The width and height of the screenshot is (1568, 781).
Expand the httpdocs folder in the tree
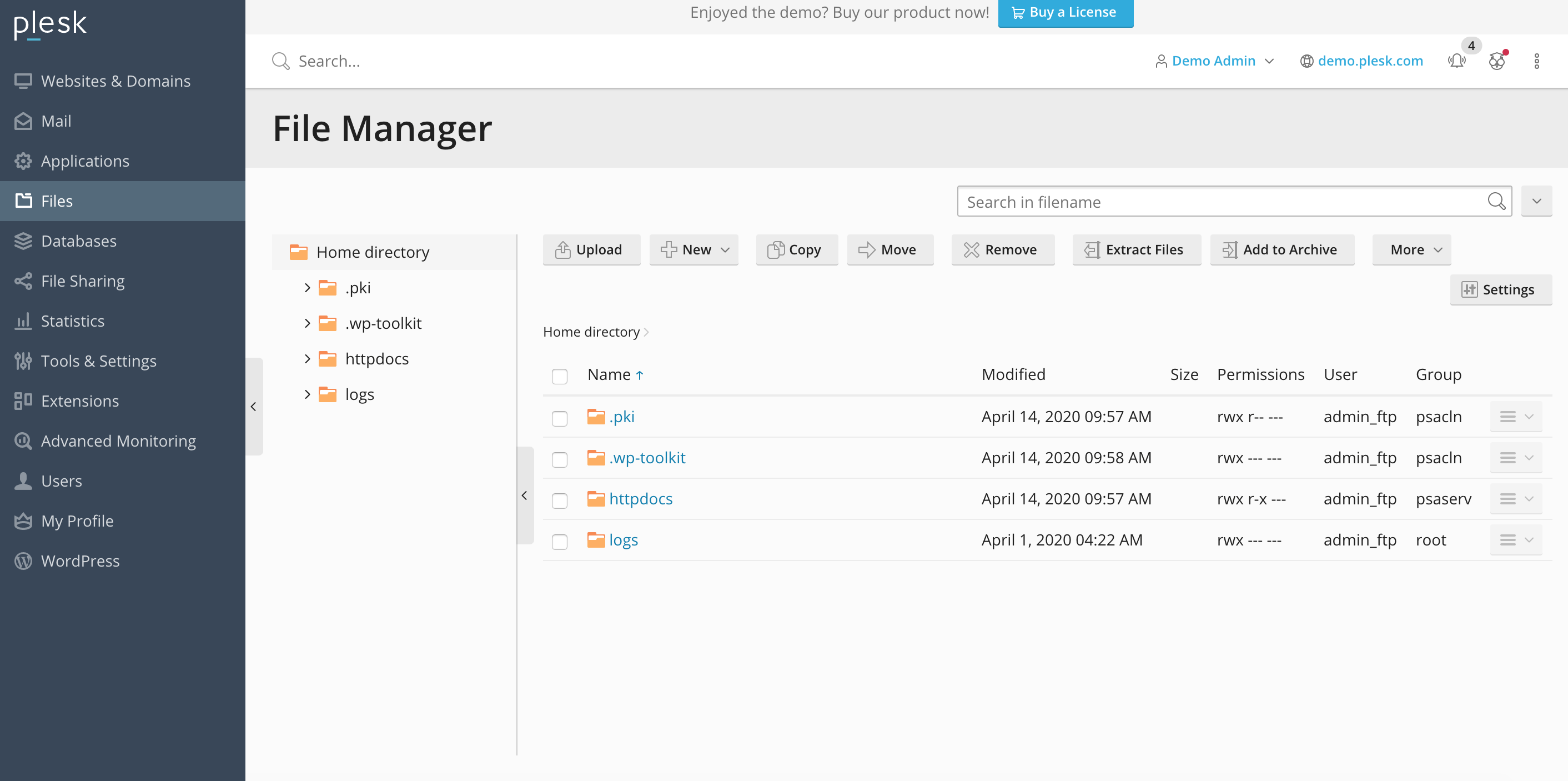(308, 358)
